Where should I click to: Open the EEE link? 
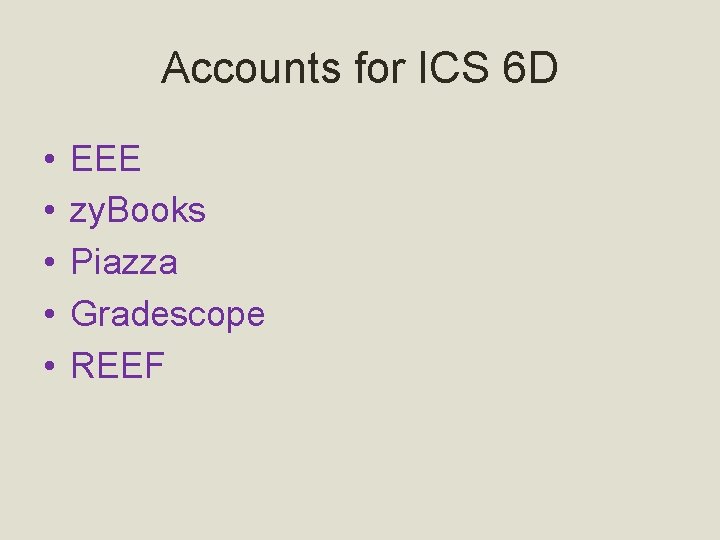[106, 158]
